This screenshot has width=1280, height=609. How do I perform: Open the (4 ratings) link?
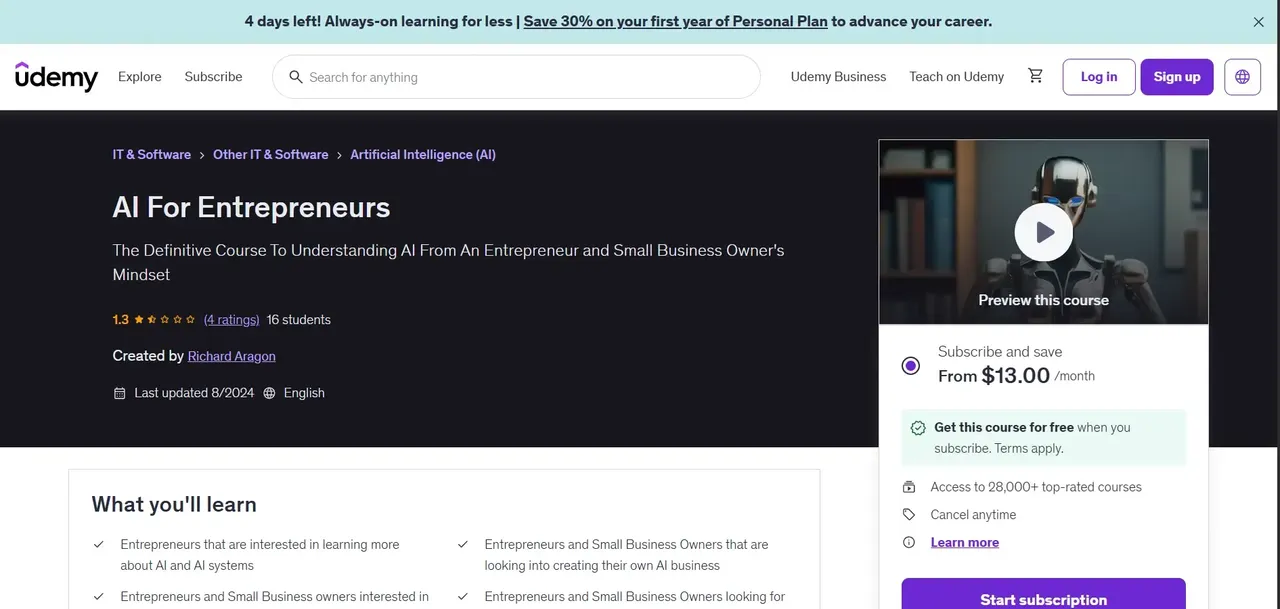231,320
